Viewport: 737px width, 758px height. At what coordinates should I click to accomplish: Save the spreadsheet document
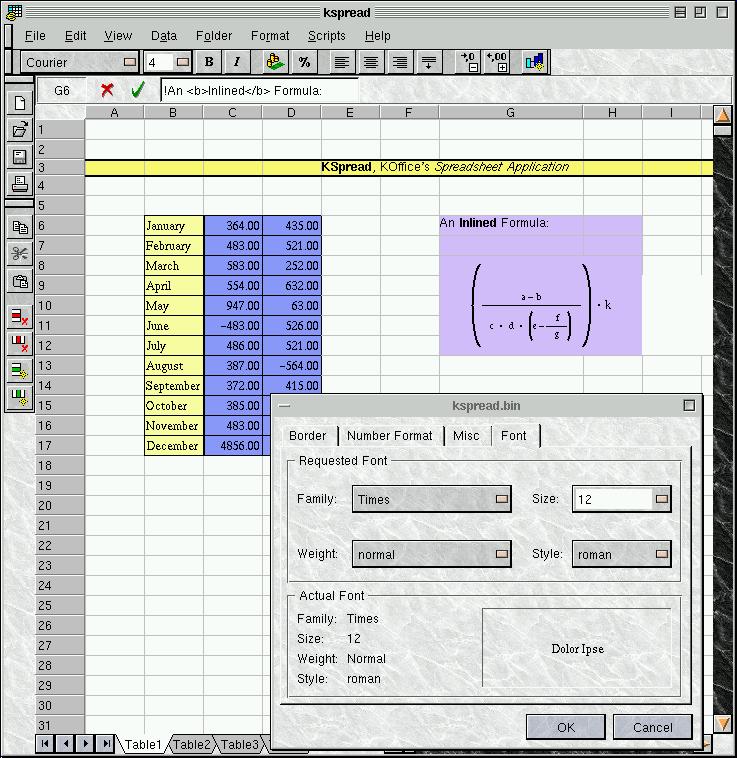click(x=19, y=157)
